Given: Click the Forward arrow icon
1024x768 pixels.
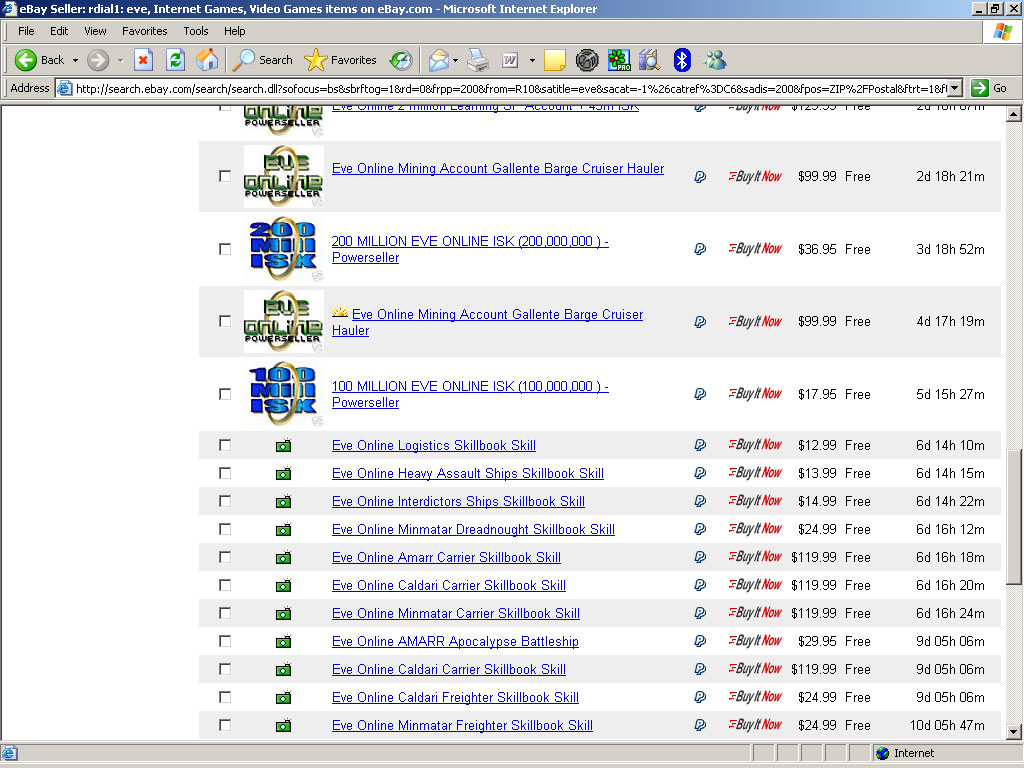Looking at the screenshot, I should [x=98, y=60].
